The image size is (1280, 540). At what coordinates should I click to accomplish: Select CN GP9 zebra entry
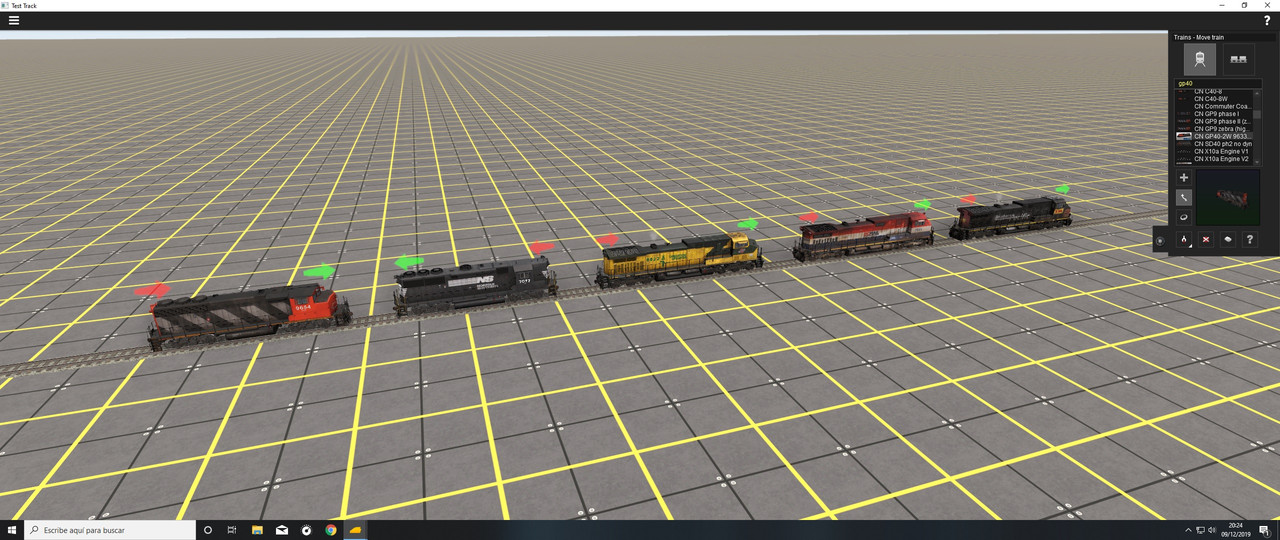click(1213, 129)
